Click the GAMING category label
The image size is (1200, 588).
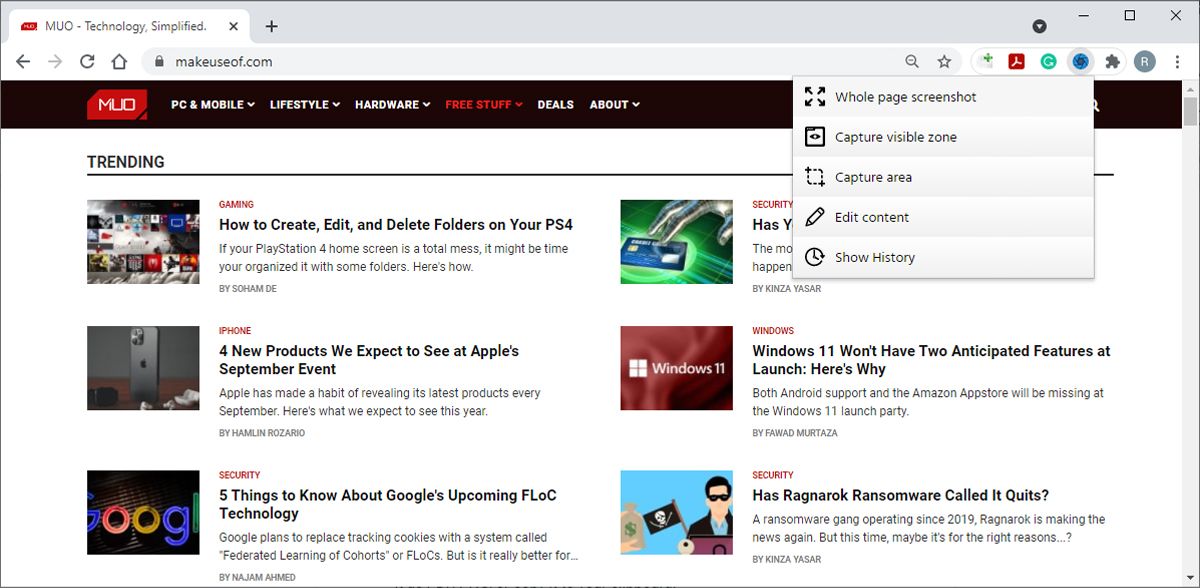(x=236, y=204)
